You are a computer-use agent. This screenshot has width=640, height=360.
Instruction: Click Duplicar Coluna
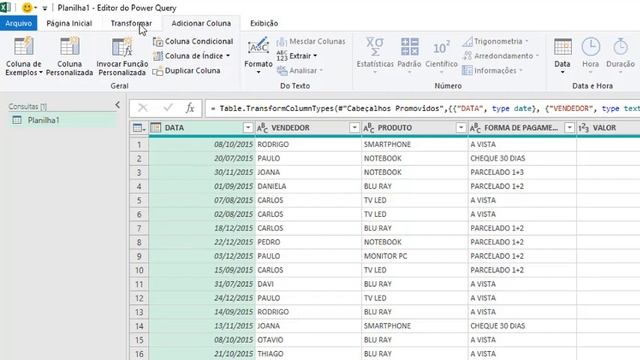pos(187,71)
